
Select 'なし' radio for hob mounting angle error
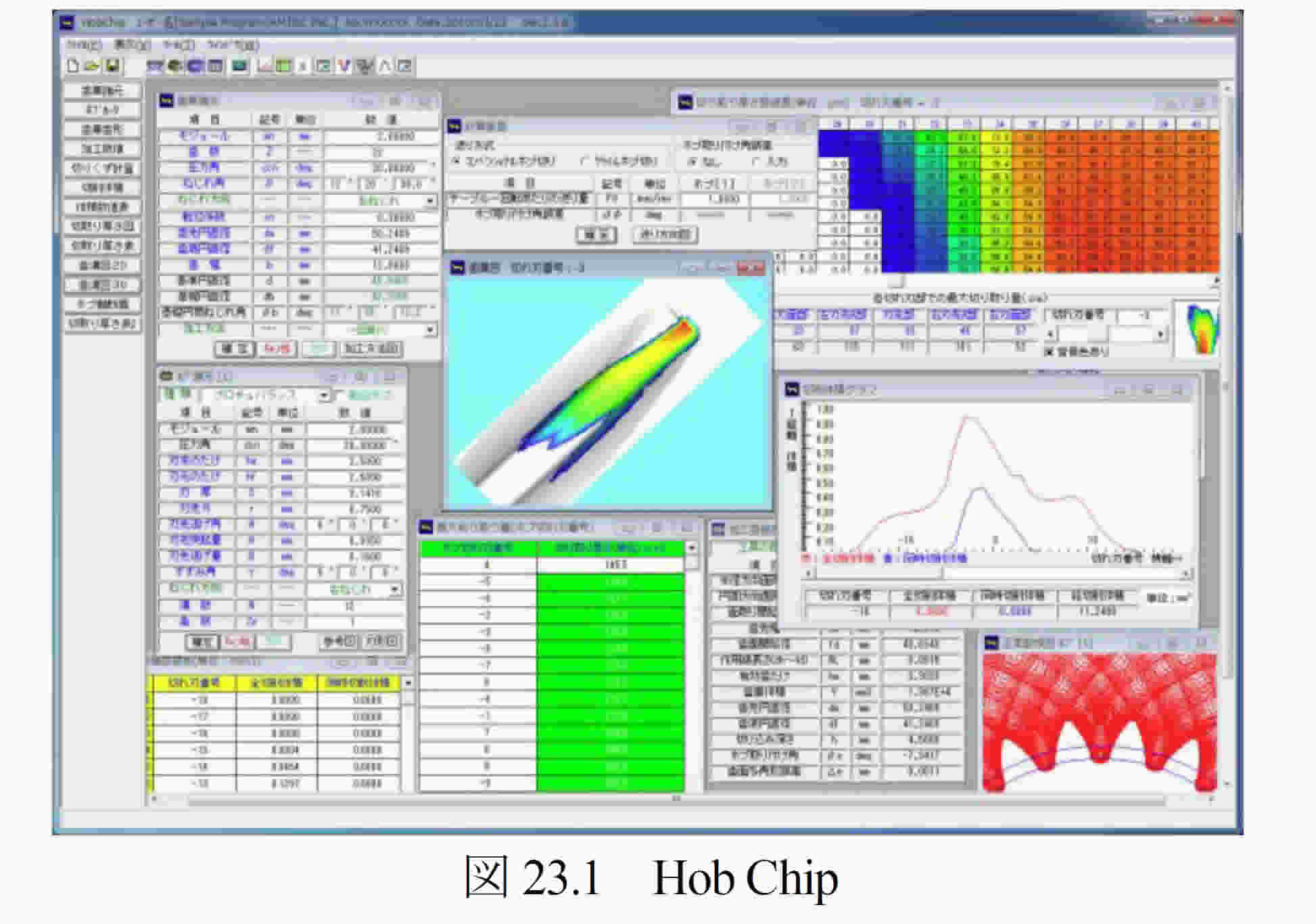[x=691, y=162]
